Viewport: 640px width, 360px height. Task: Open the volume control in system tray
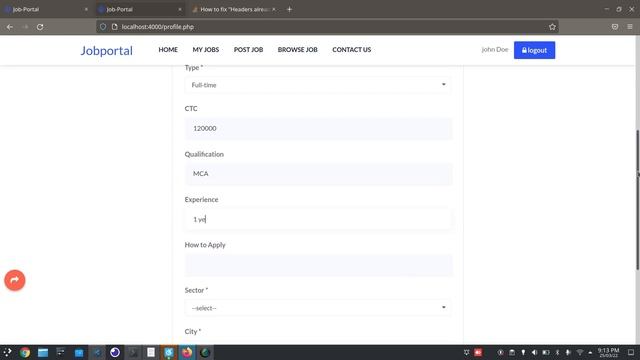click(x=534, y=352)
